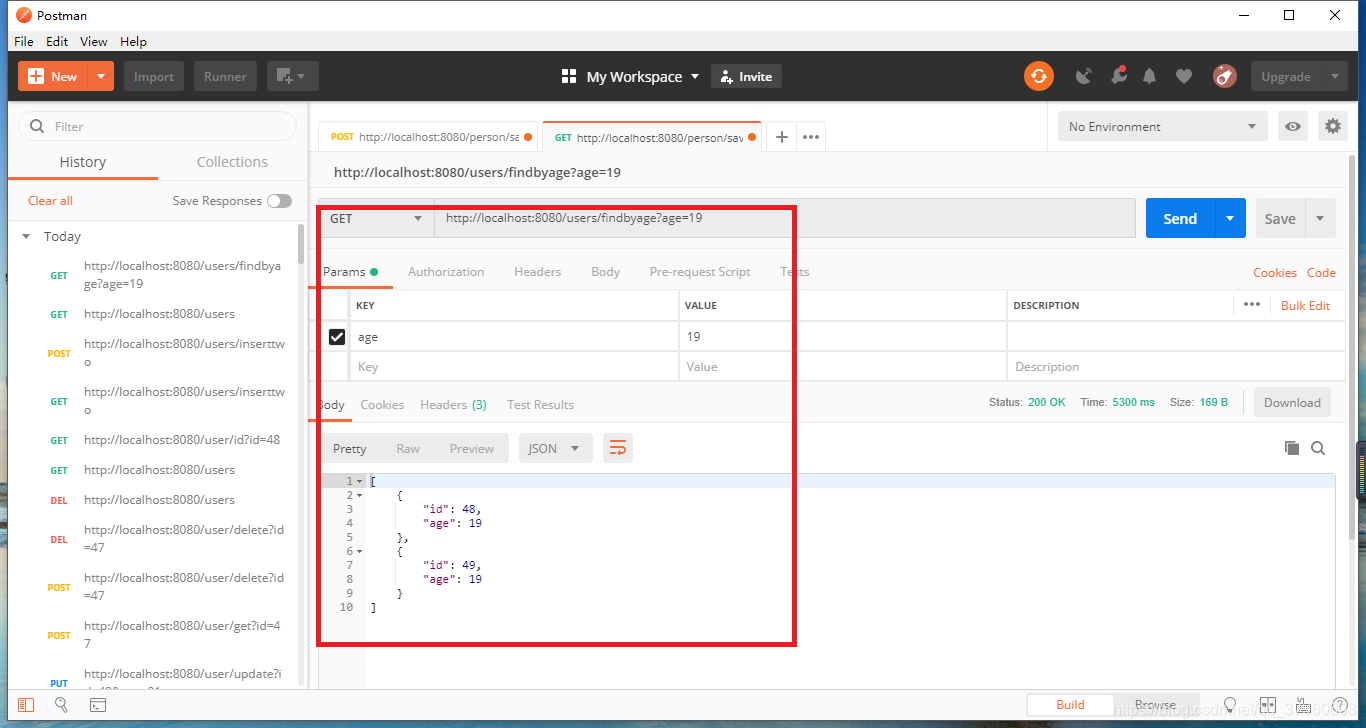
Task: Click the Invite button
Action: 746,76
